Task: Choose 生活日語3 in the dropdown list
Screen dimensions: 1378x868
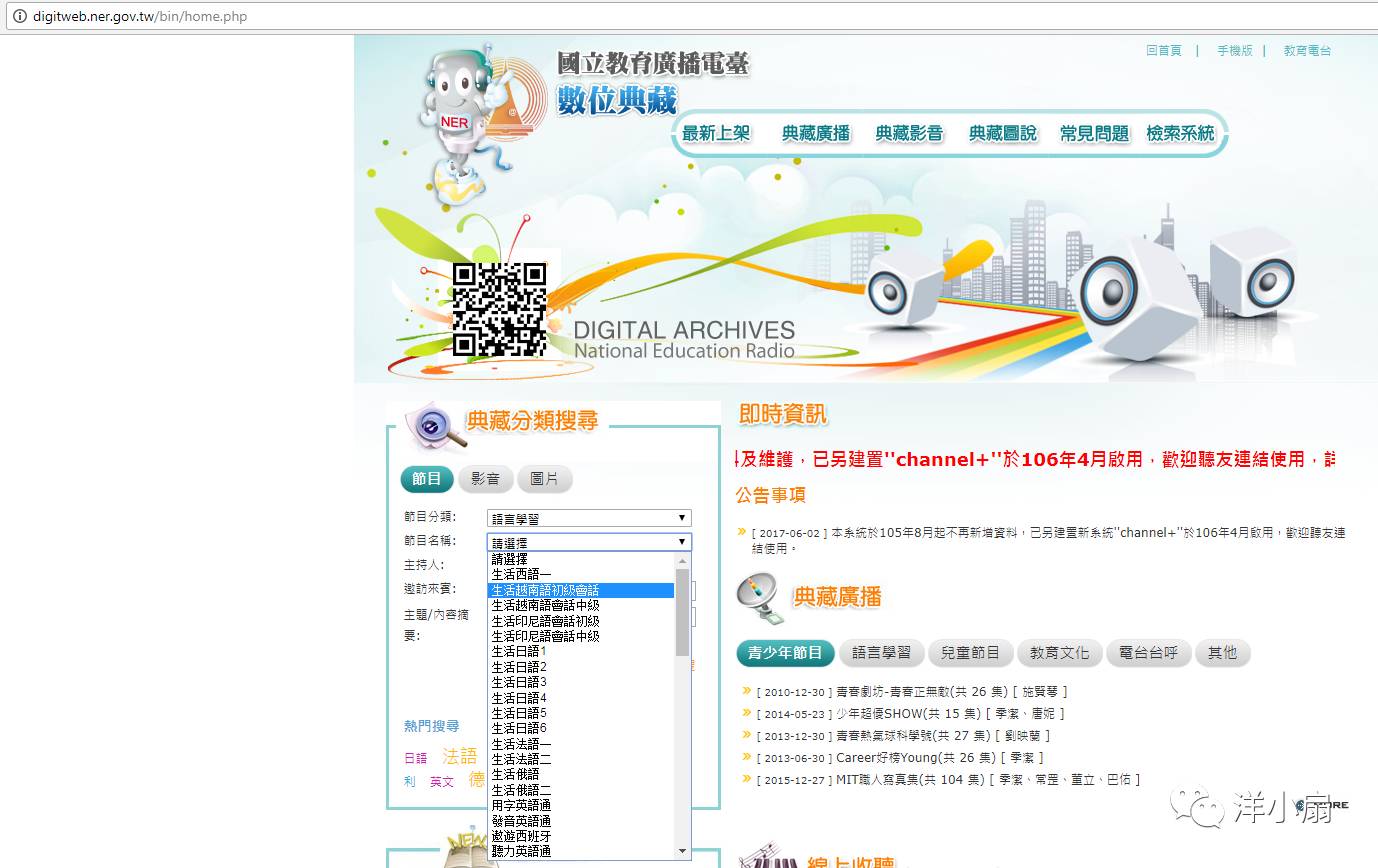Action: 582,682
